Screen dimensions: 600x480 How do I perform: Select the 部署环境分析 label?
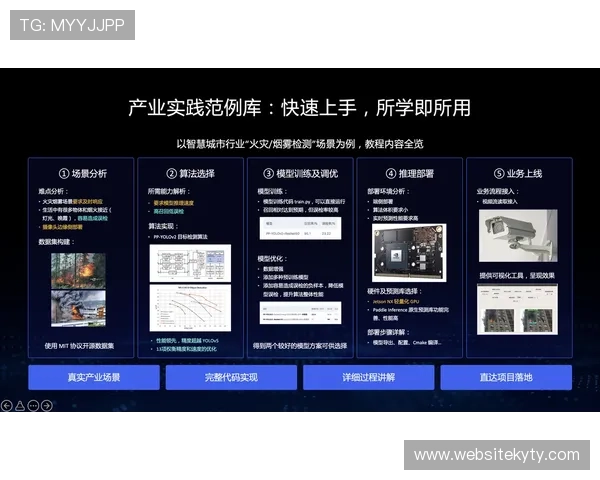(388, 191)
